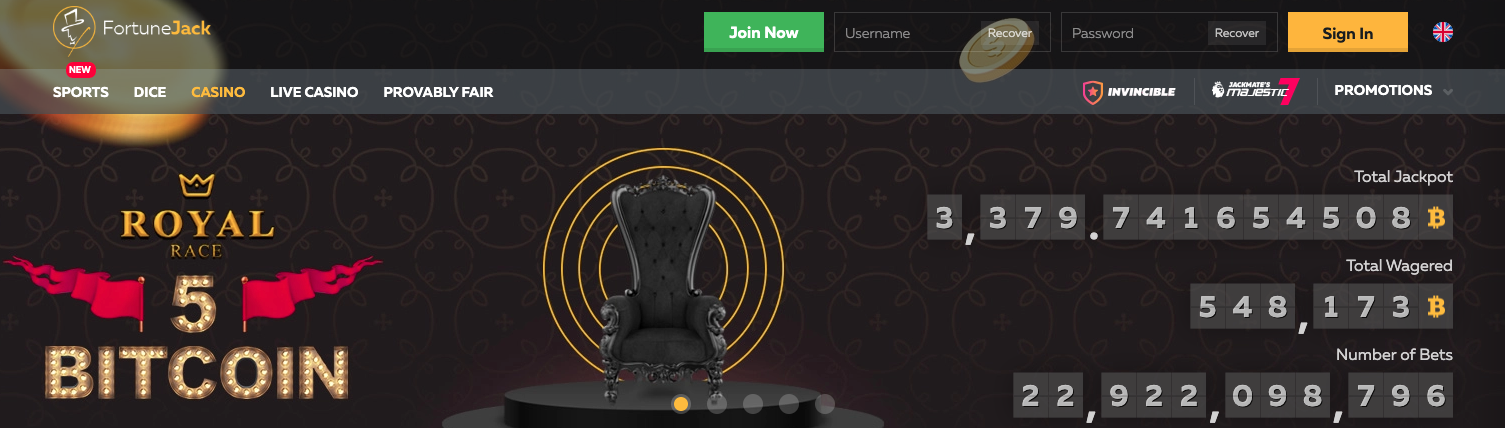Open the UK flag language selector

pos(1443,32)
